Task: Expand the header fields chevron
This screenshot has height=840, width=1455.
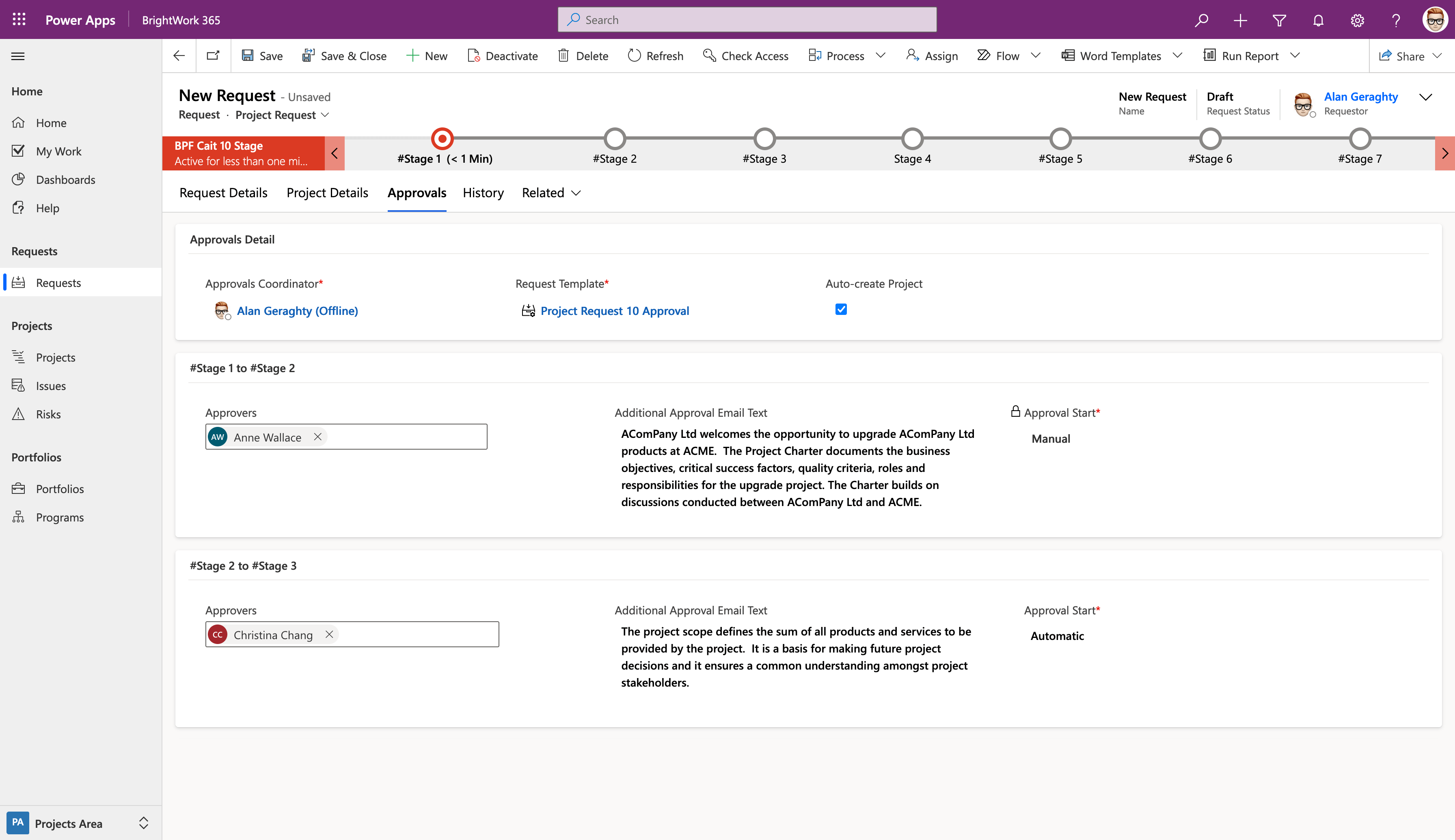Action: (x=1425, y=97)
